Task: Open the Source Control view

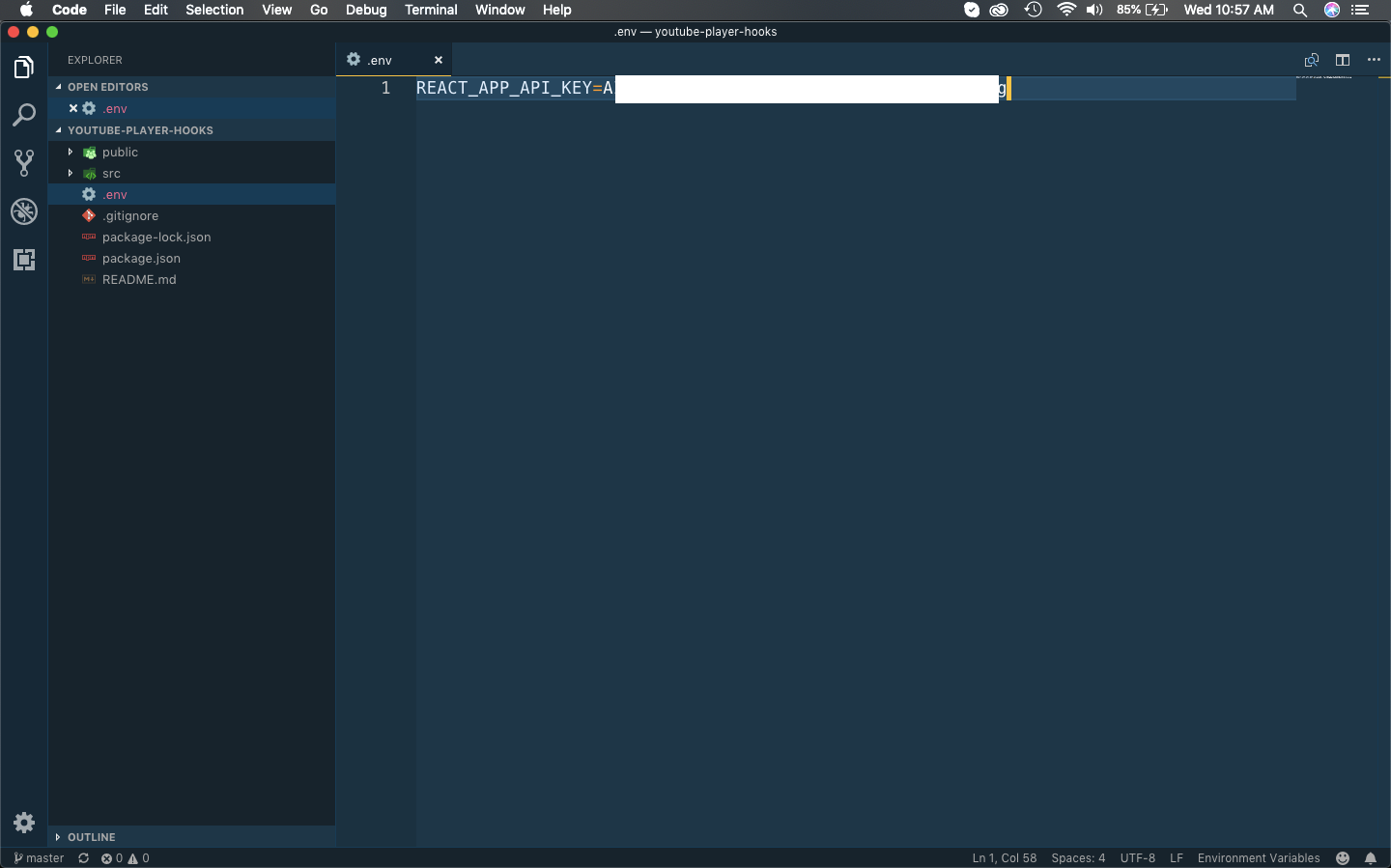Action: (x=24, y=163)
